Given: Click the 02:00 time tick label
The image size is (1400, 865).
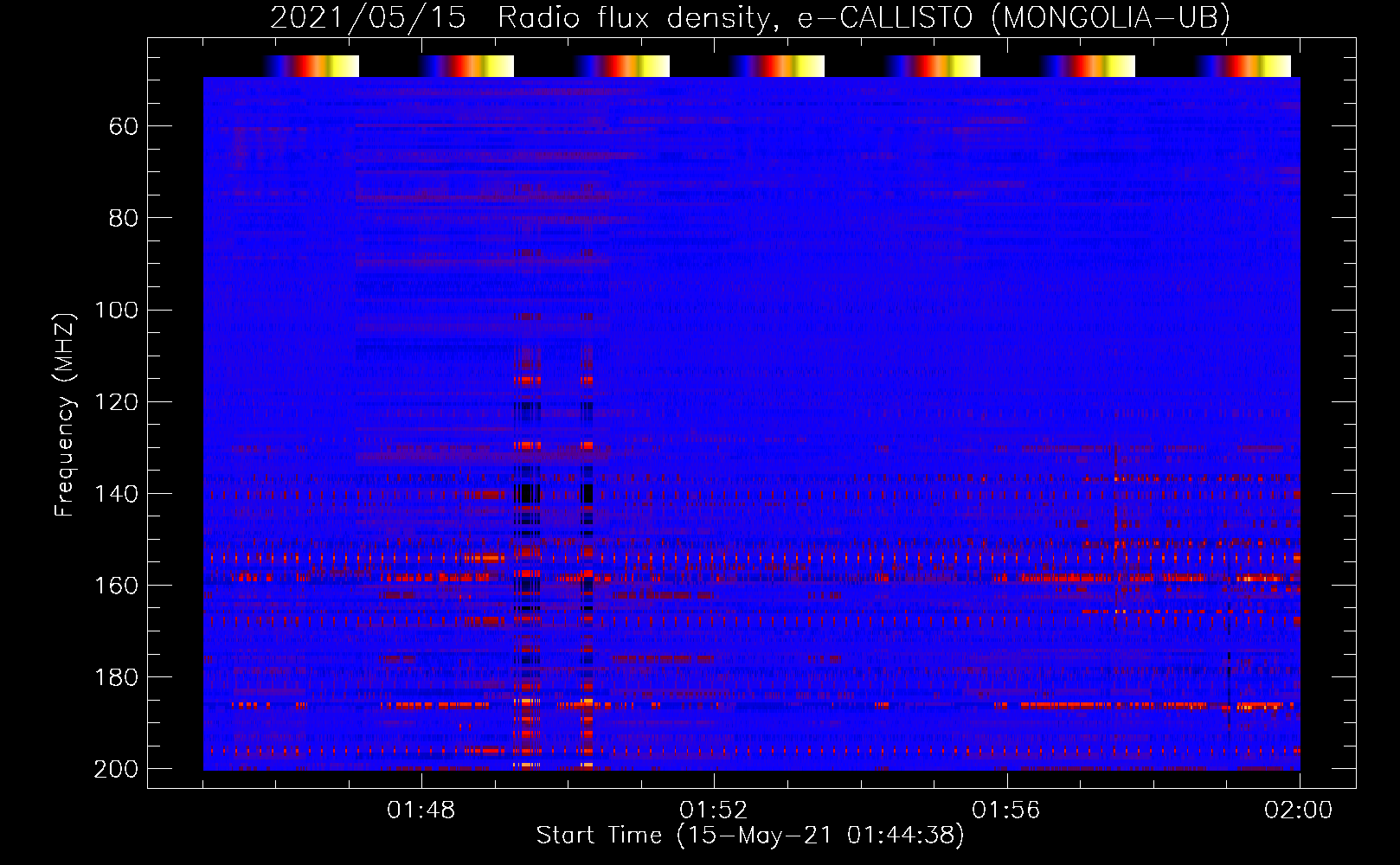Looking at the screenshot, I should point(1299,811).
